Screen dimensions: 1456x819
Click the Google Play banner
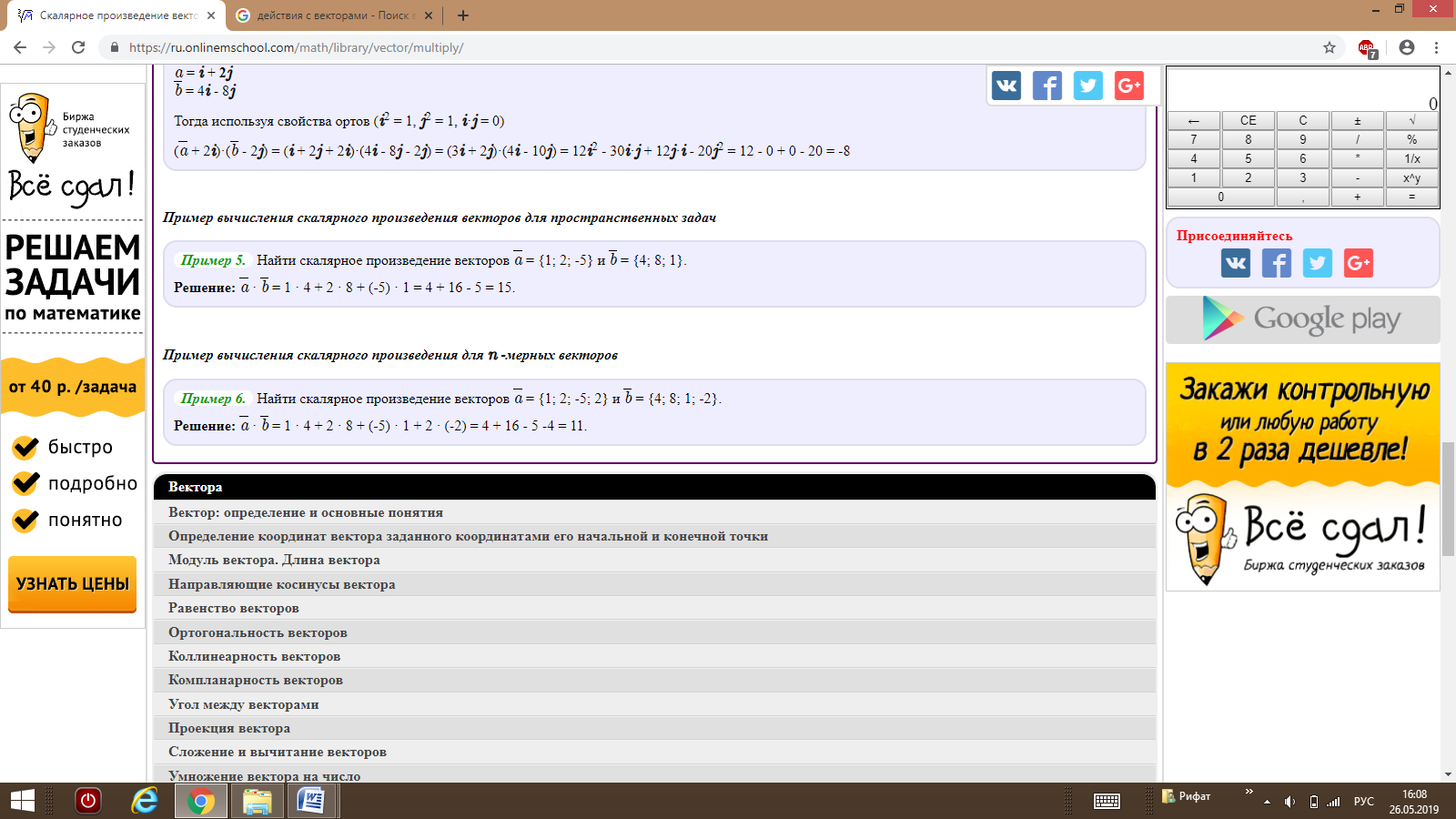click(1302, 319)
